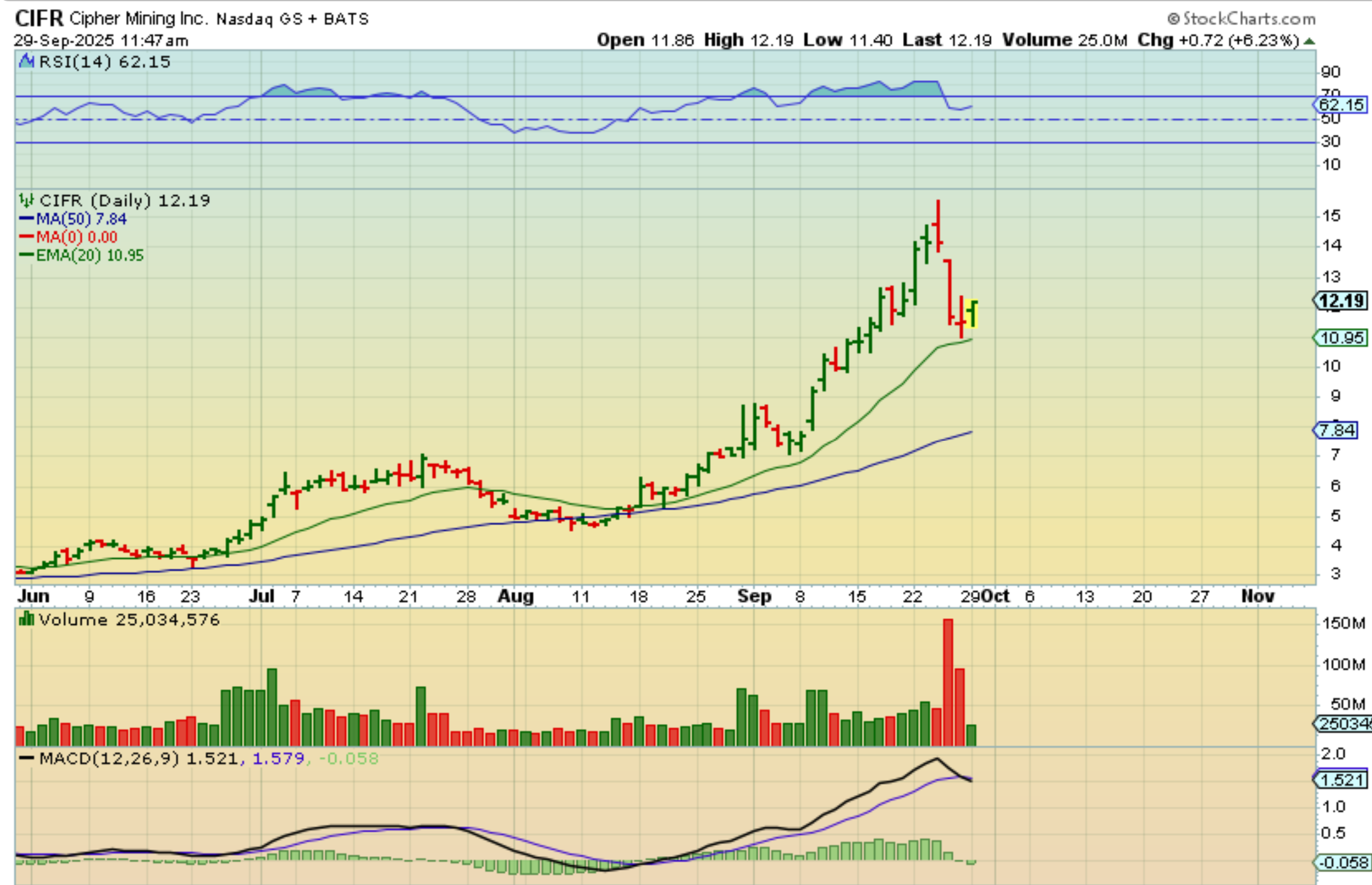This screenshot has height=885, width=1372.
Task: Click the 10.95 EMA price axis tag
Action: (1341, 338)
